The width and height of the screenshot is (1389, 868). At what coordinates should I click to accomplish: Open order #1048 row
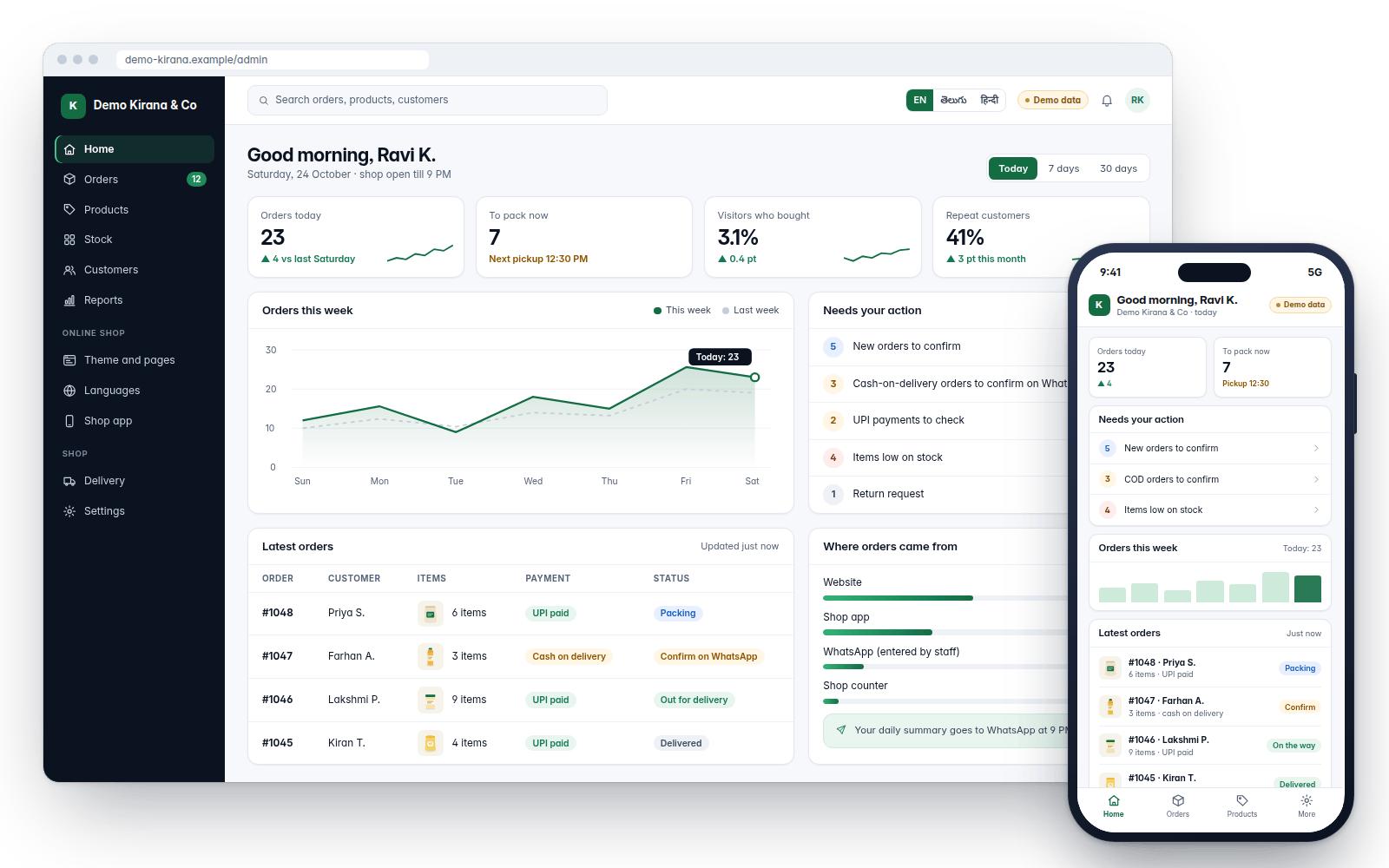tap(521, 614)
